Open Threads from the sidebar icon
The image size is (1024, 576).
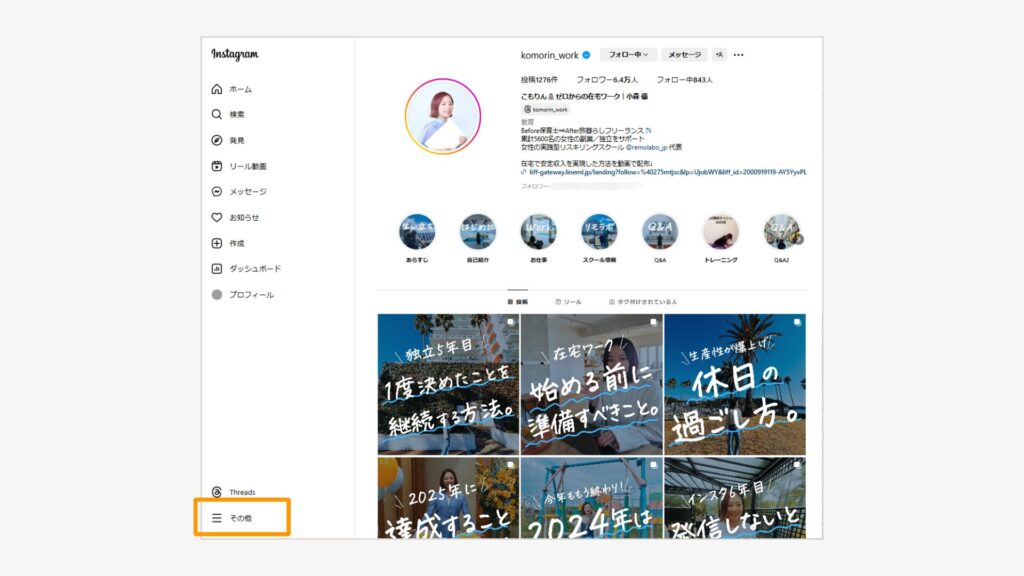pos(216,491)
